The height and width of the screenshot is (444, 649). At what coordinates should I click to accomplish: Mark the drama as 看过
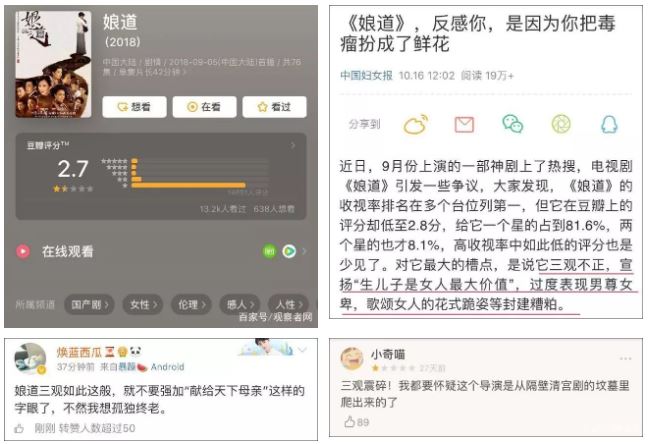pos(274,107)
